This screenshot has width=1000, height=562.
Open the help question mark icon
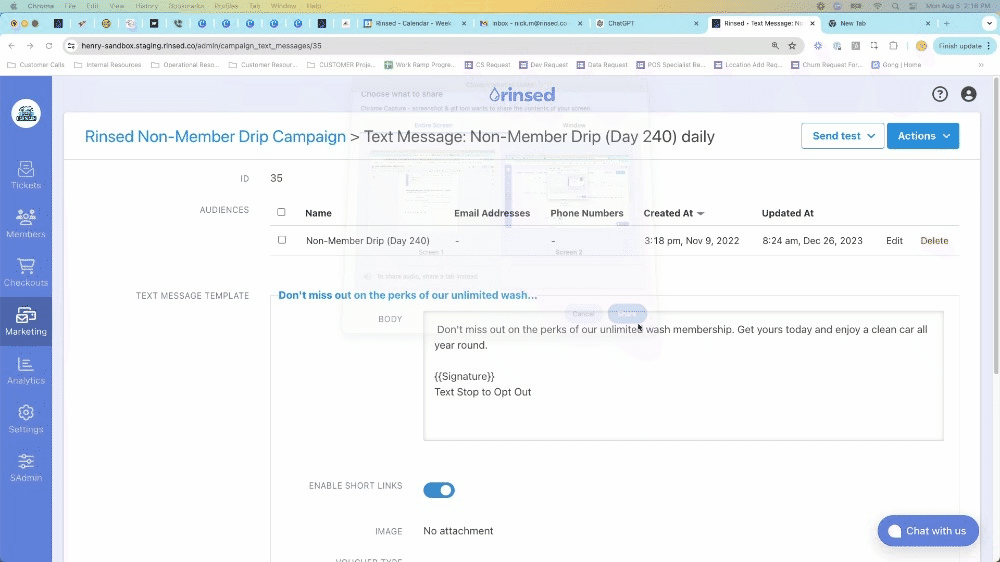(x=939, y=94)
